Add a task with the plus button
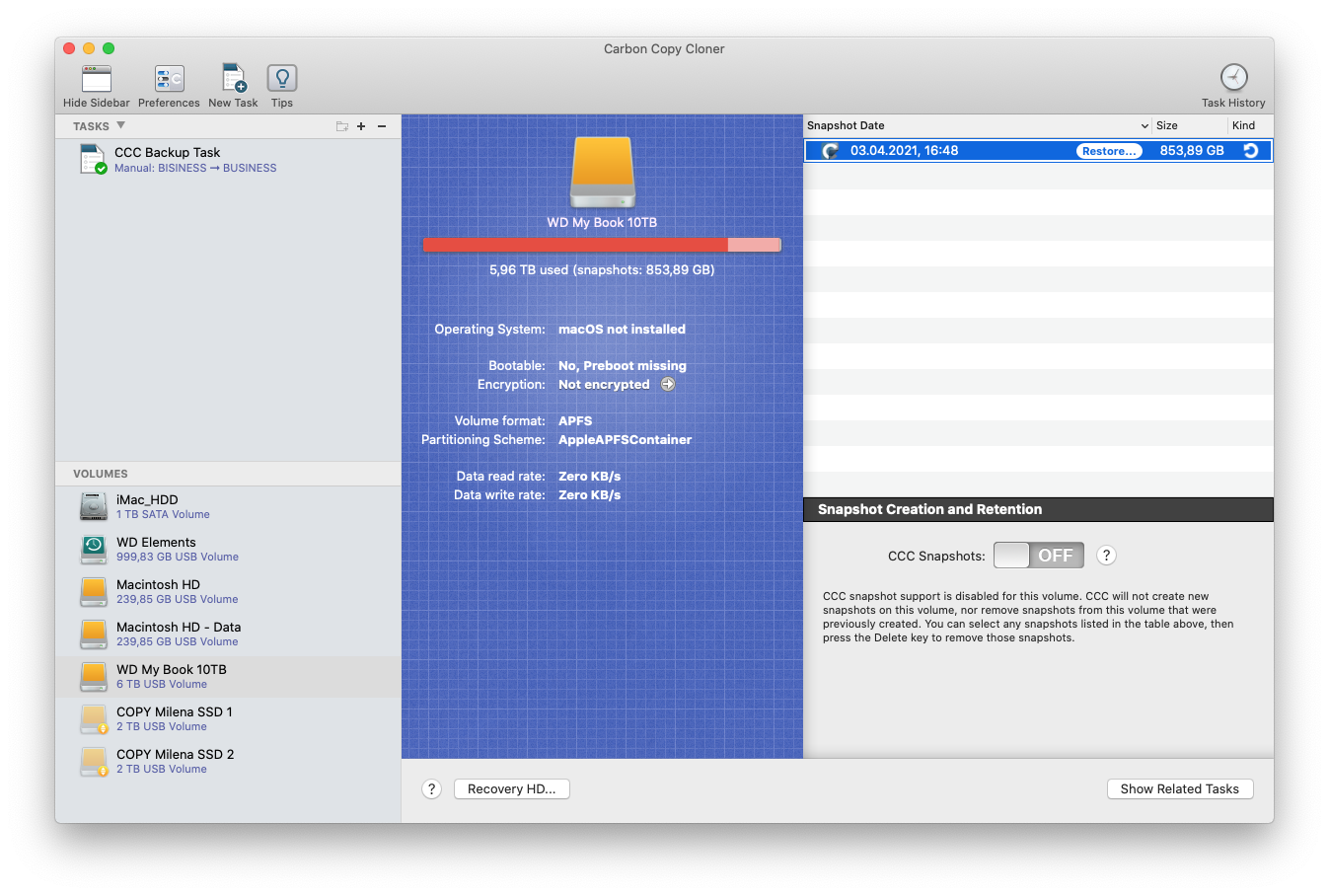 (361, 126)
